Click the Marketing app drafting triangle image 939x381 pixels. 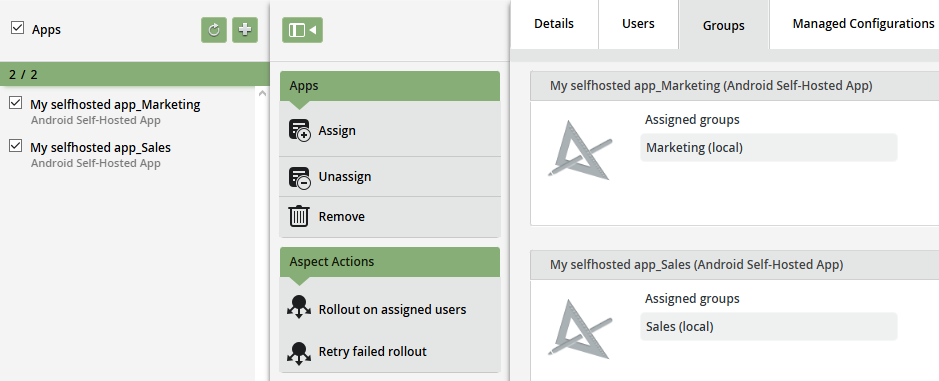(580, 149)
